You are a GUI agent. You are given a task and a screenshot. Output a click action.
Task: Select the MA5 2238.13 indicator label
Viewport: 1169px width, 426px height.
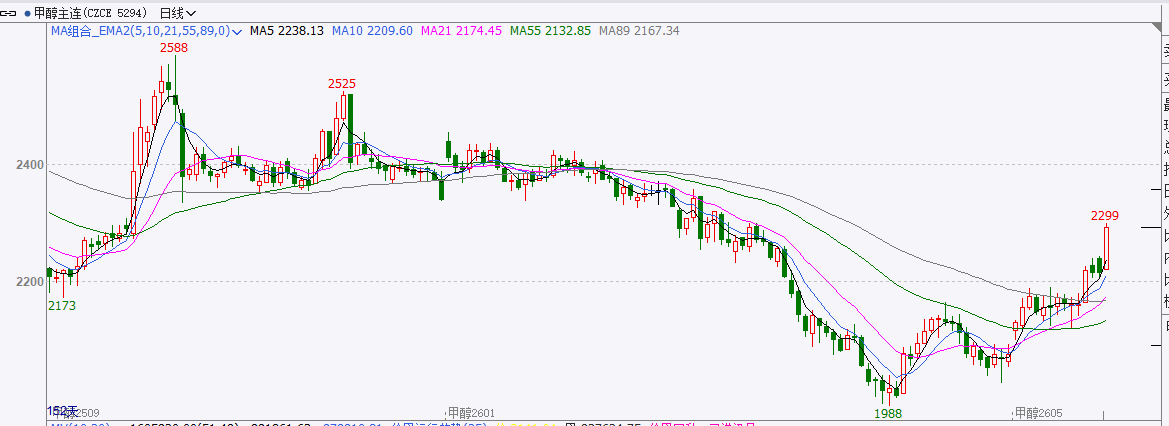tap(287, 31)
